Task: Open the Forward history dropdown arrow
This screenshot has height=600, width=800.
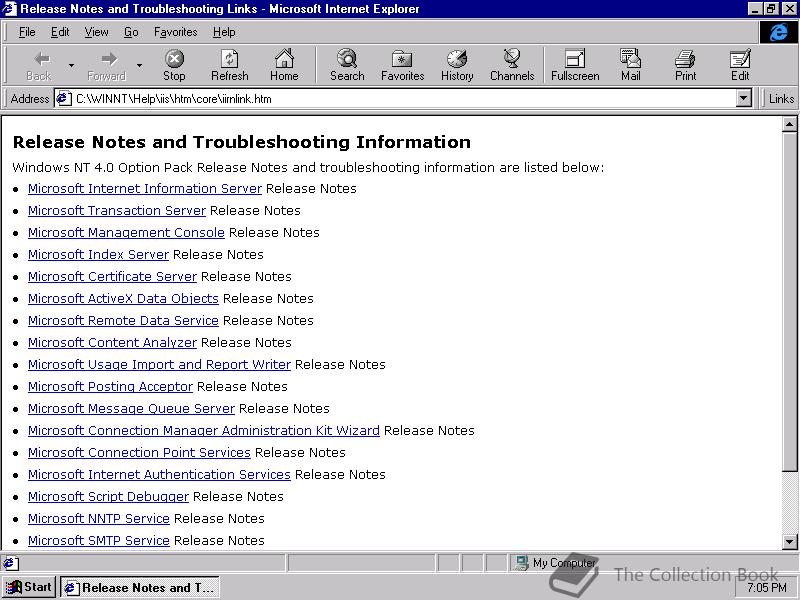Action: point(139,65)
